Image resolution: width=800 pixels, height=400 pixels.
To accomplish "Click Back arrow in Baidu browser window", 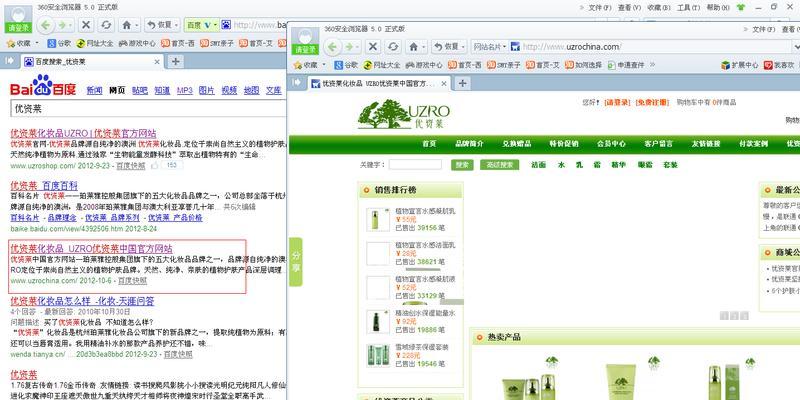I will (46, 25).
